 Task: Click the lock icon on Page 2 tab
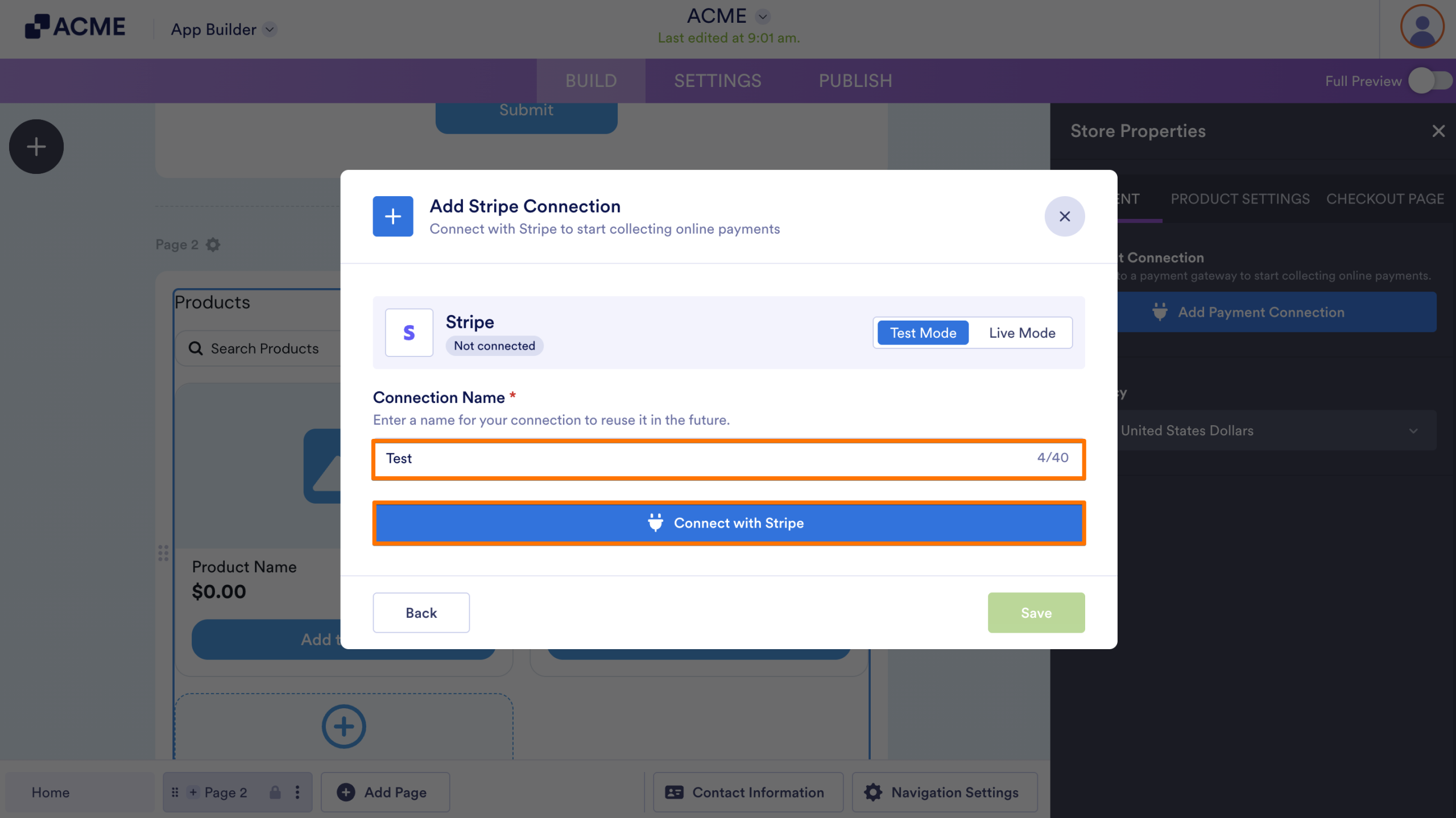pos(275,792)
